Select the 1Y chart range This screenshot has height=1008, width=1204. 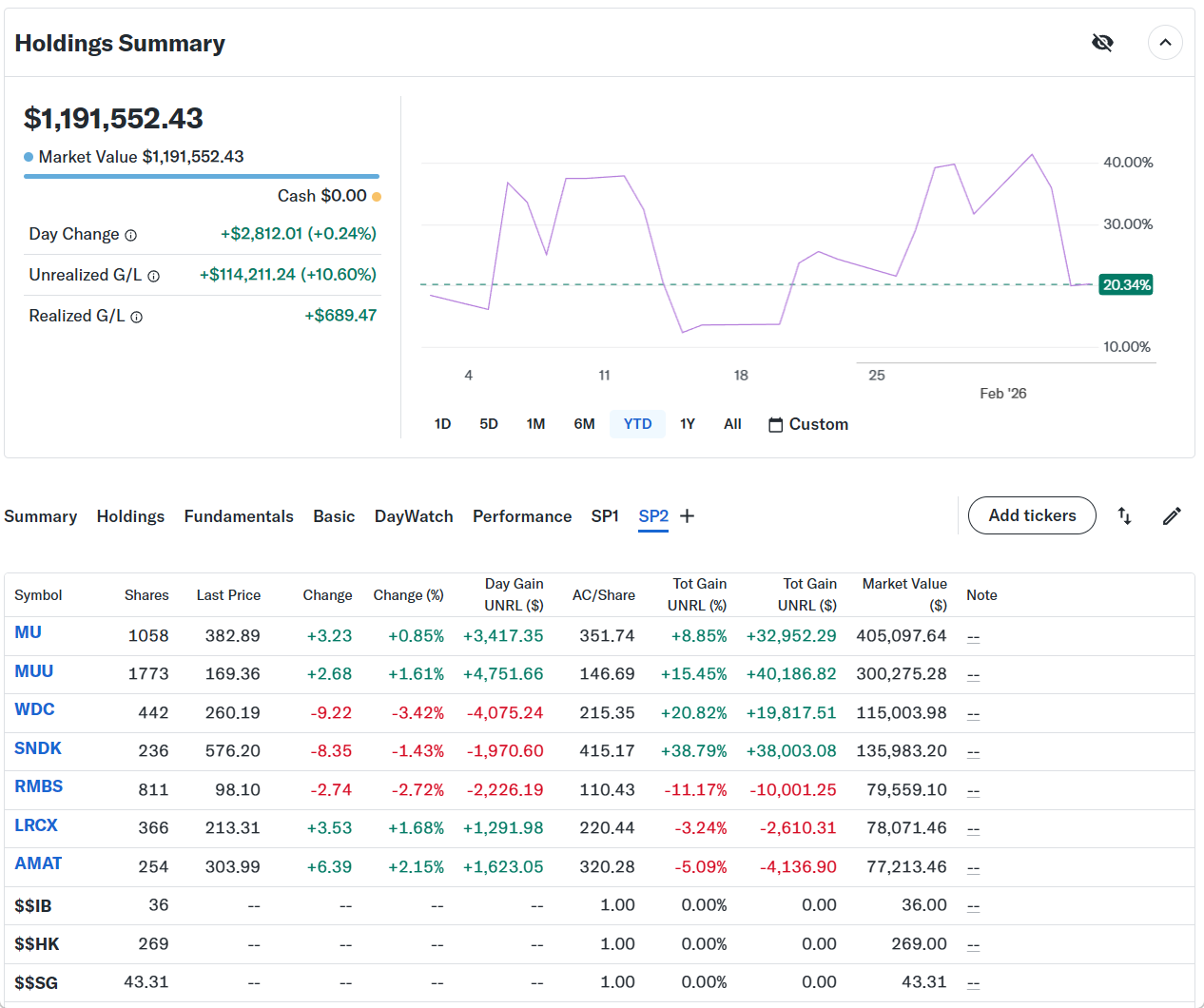(687, 424)
